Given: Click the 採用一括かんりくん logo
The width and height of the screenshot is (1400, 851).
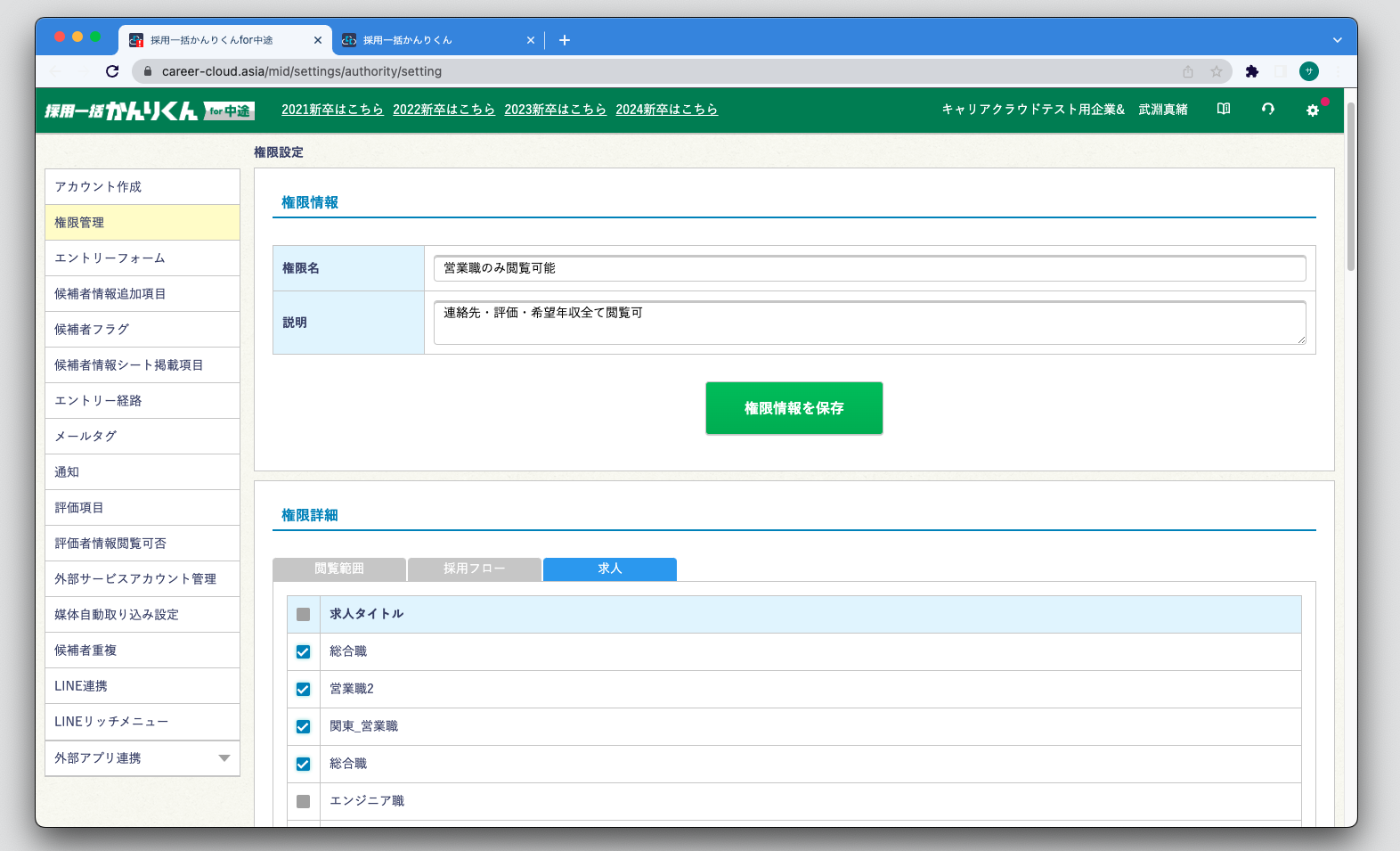Looking at the screenshot, I should tap(150, 110).
